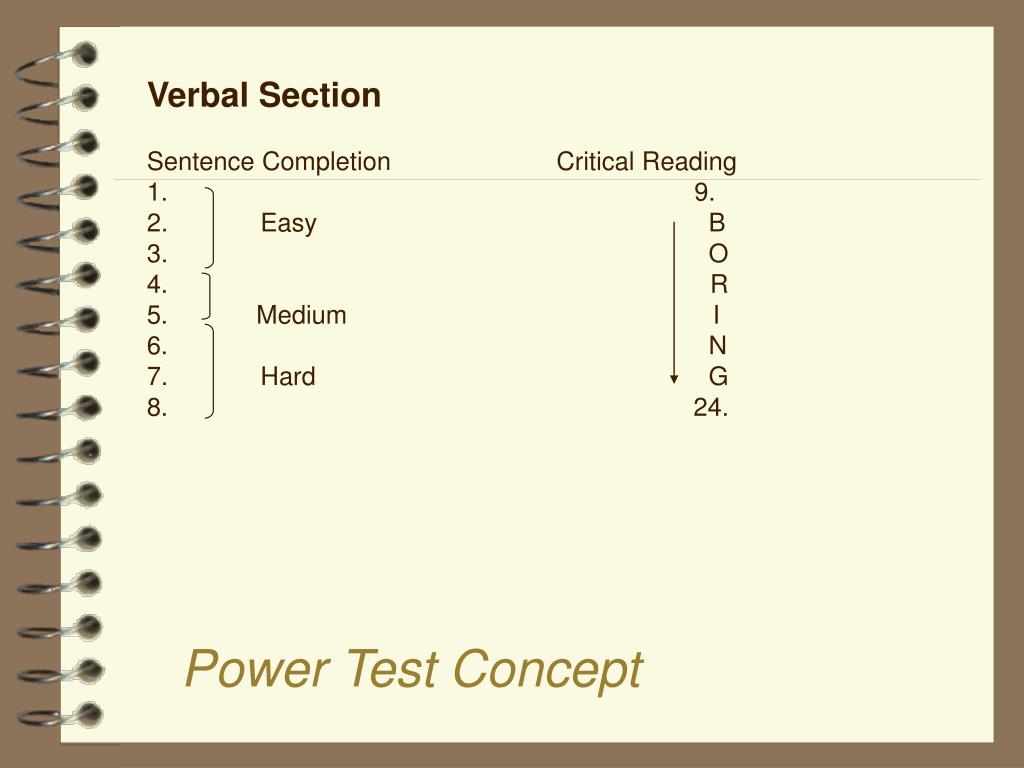Select the Sentence Completion label
Screen dimensions: 1024x768
click(268, 161)
